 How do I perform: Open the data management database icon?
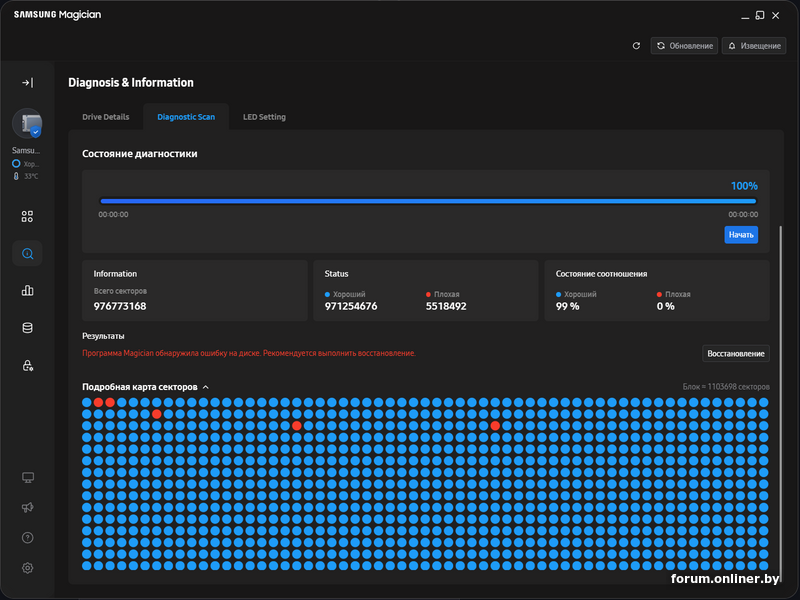27,328
